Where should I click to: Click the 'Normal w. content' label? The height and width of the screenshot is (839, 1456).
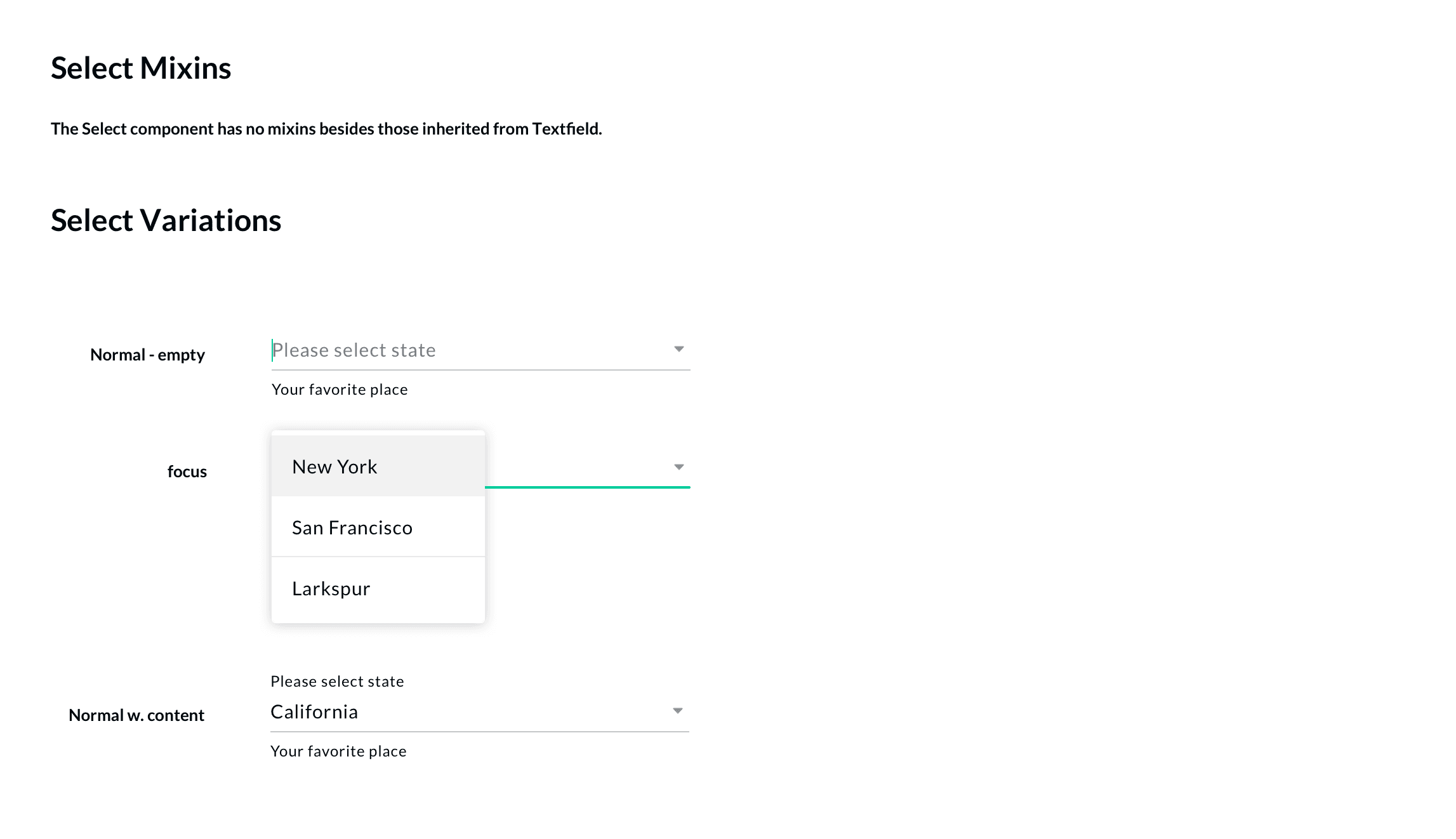pos(136,715)
